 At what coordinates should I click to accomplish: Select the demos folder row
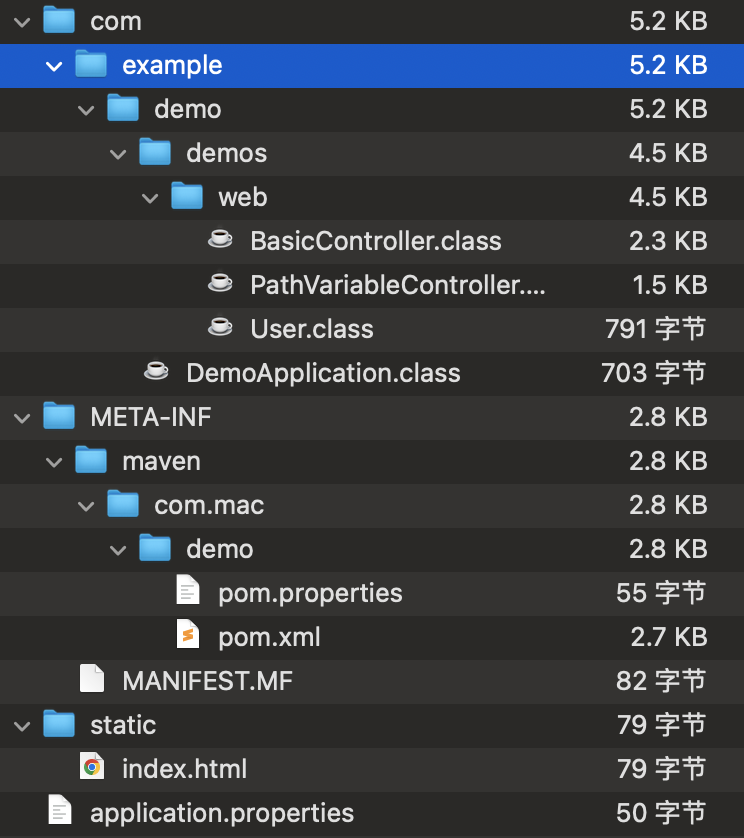(226, 153)
